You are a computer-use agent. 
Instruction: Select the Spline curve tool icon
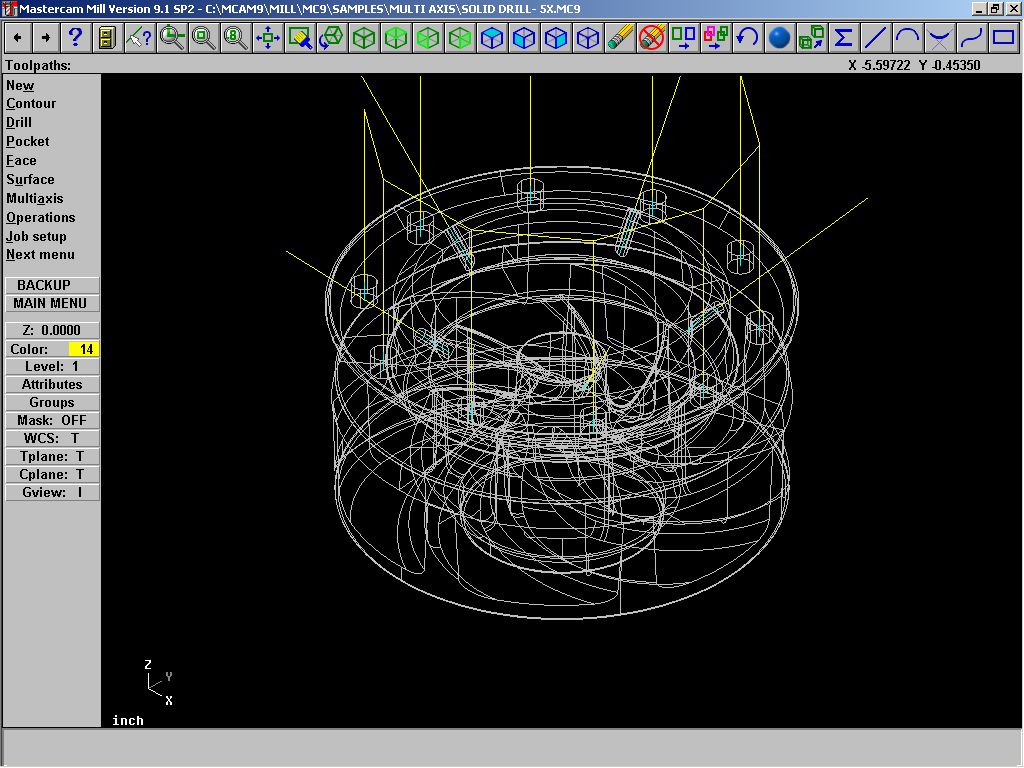click(972, 37)
